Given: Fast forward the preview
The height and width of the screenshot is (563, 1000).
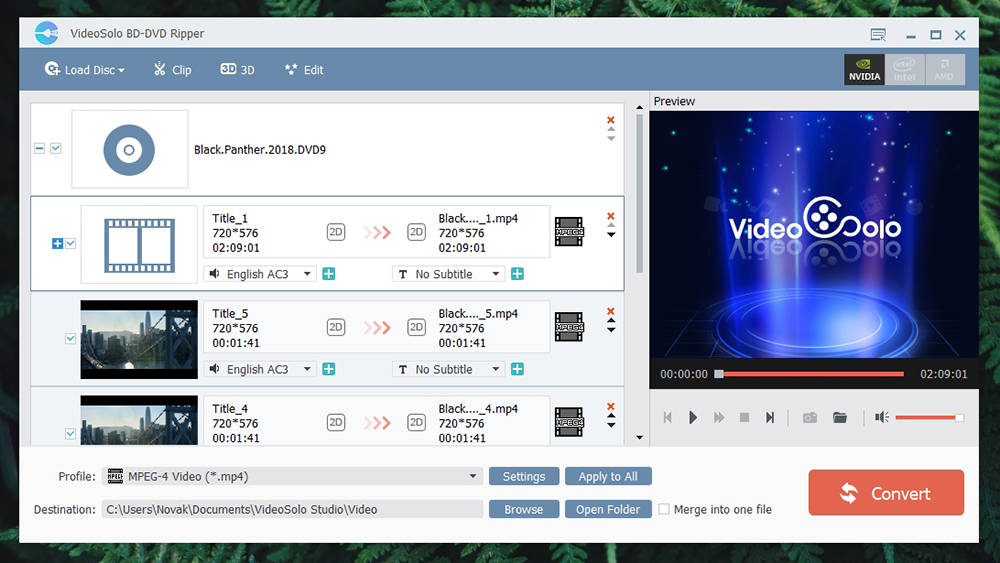Looking at the screenshot, I should pyautogui.click(x=719, y=417).
